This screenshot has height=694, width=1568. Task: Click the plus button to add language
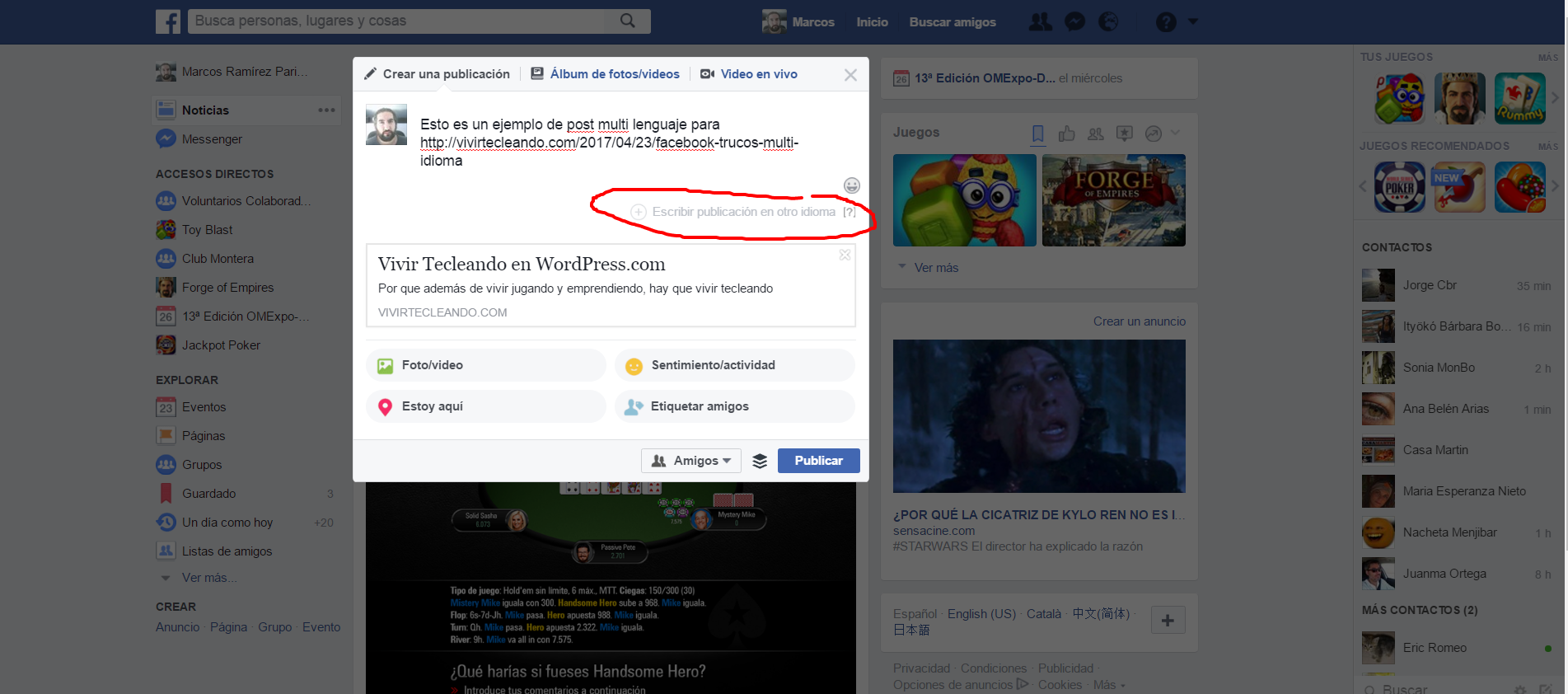tap(1168, 620)
